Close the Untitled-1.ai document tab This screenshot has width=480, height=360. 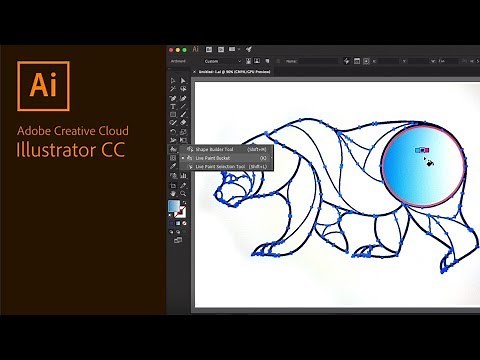coord(194,72)
